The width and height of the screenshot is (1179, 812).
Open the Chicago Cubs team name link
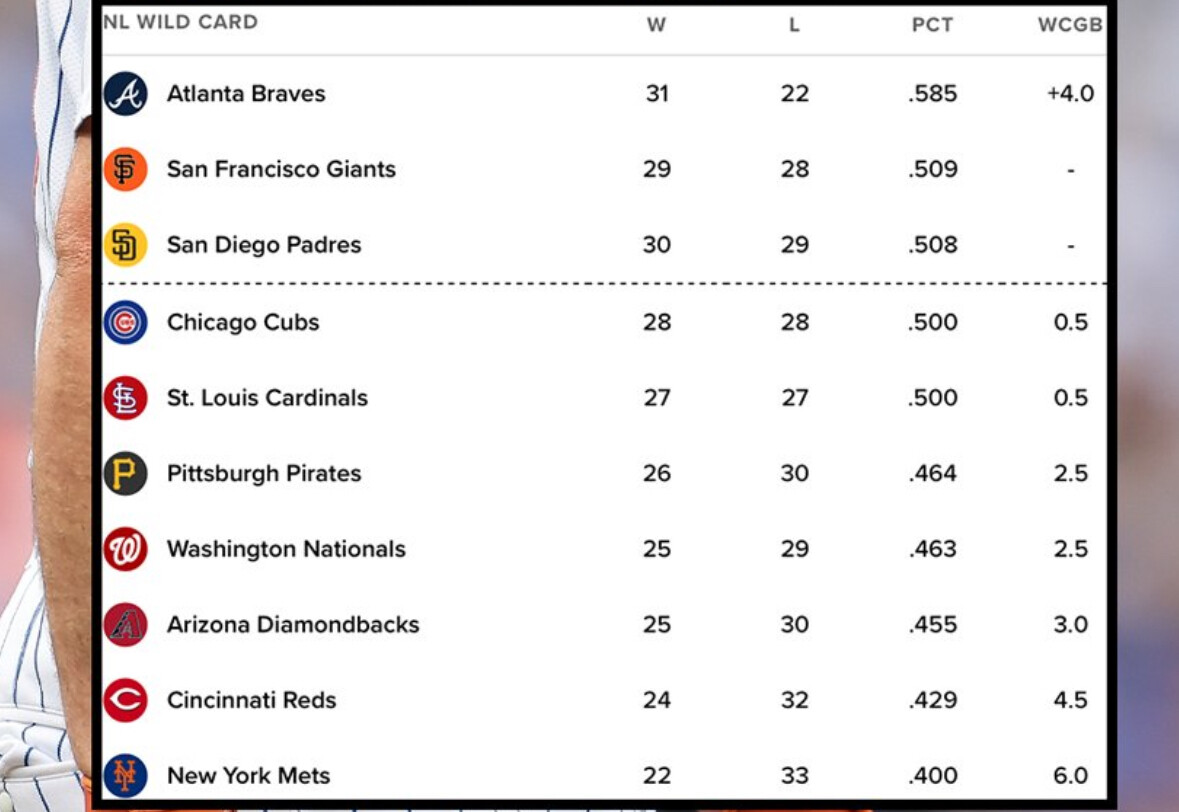click(243, 323)
